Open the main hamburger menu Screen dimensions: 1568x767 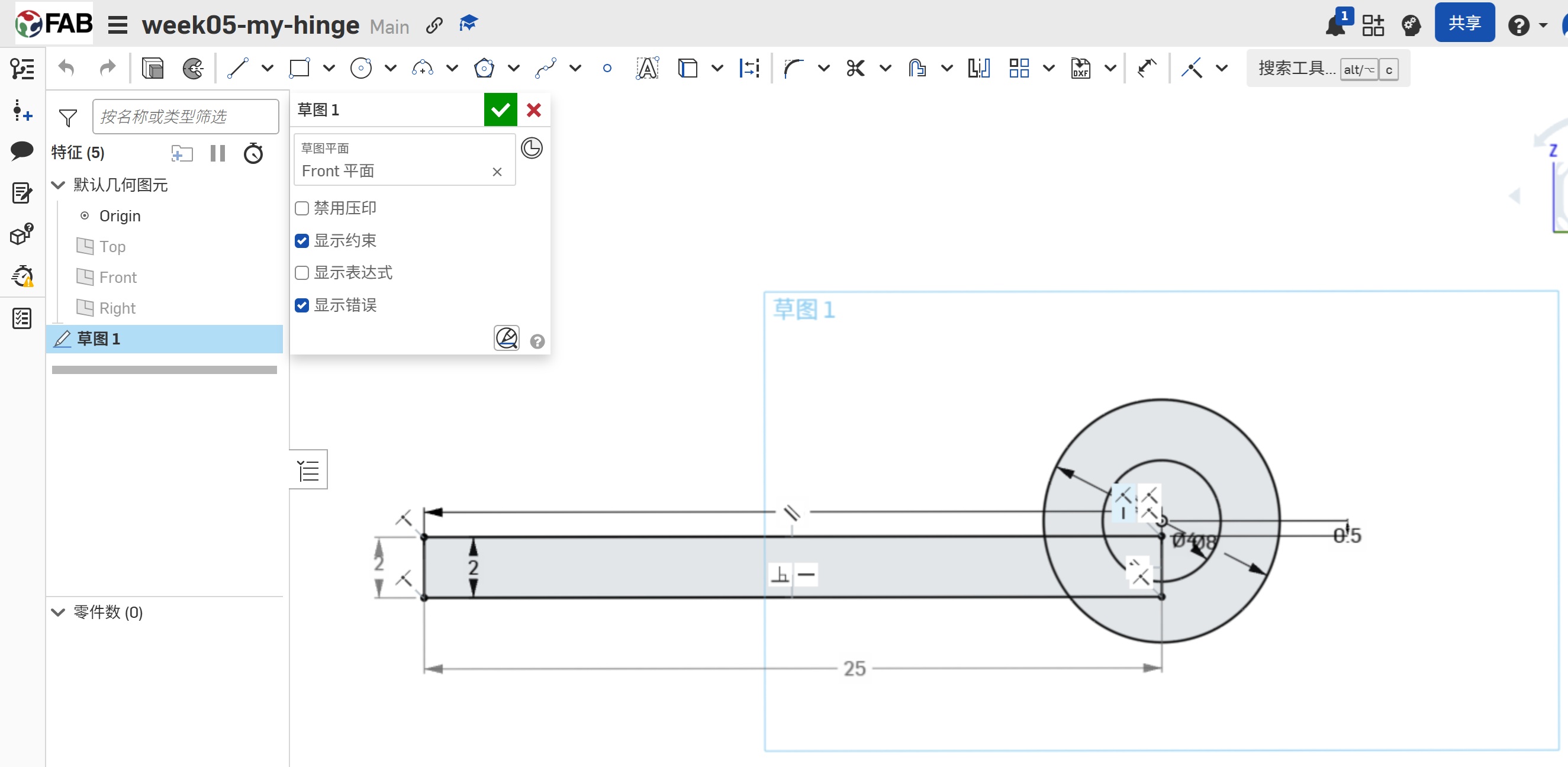[117, 25]
